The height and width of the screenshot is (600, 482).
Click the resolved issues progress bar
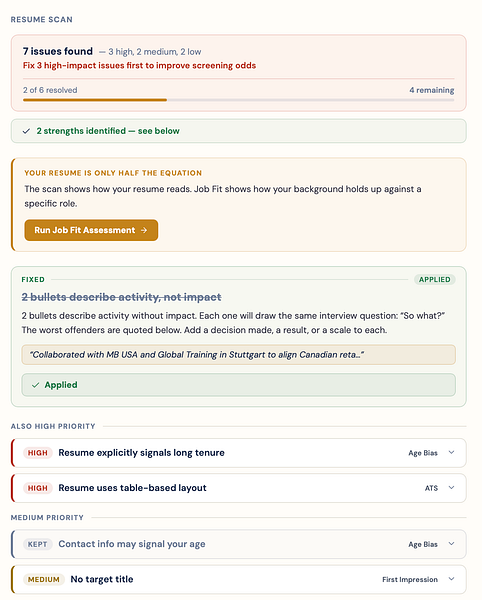click(238, 100)
